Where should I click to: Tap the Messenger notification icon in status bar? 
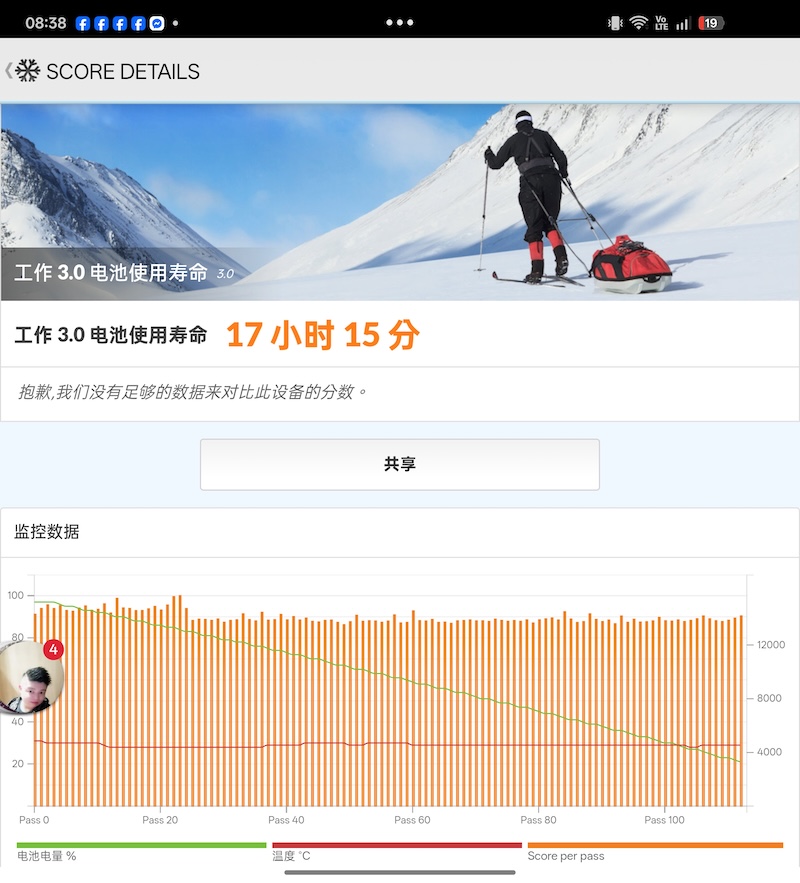pyautogui.click(x=157, y=23)
